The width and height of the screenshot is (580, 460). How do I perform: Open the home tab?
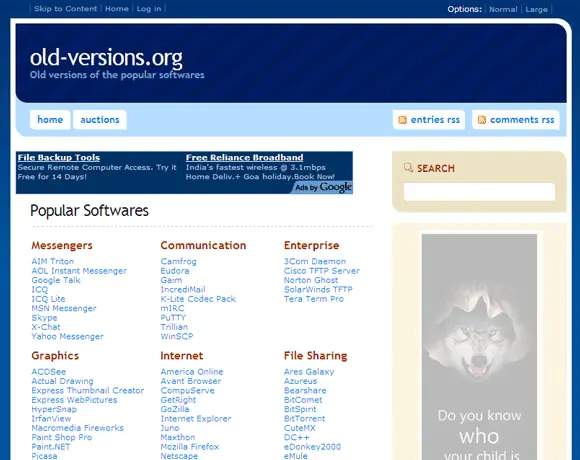50,120
